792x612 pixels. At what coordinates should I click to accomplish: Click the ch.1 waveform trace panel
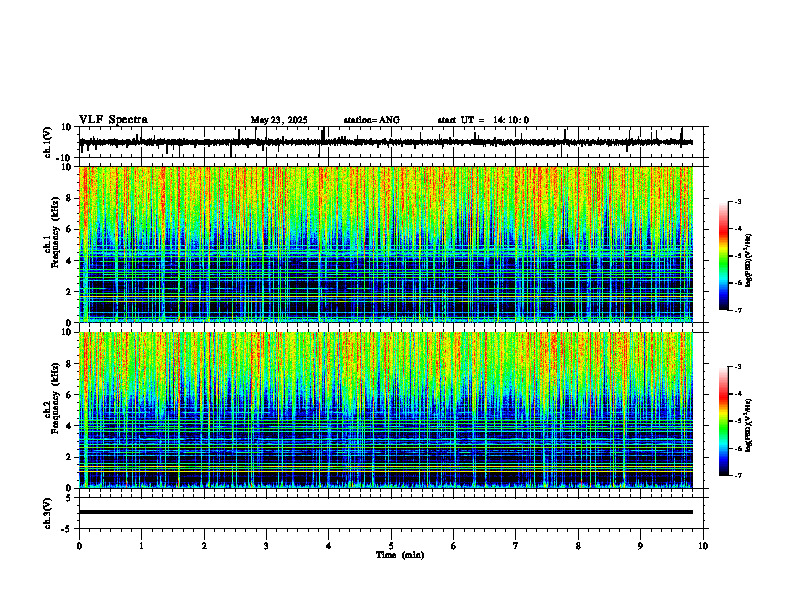(x=393, y=142)
